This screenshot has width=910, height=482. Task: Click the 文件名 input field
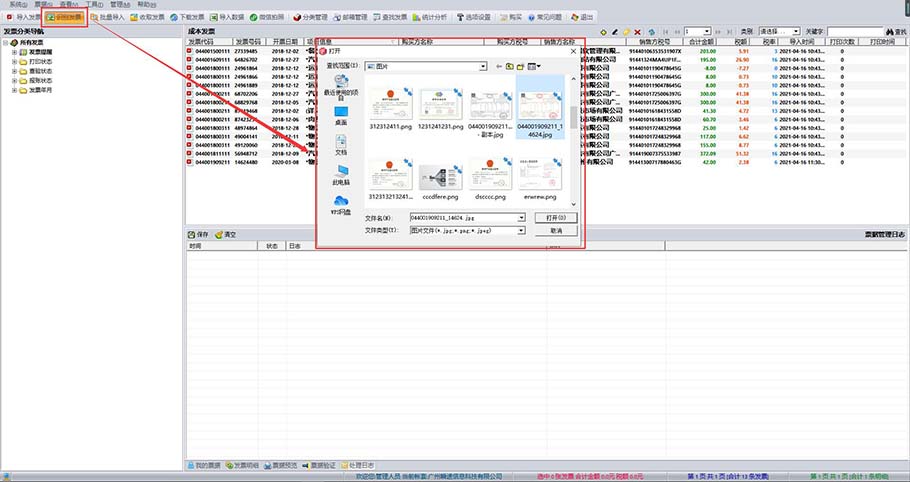point(465,217)
